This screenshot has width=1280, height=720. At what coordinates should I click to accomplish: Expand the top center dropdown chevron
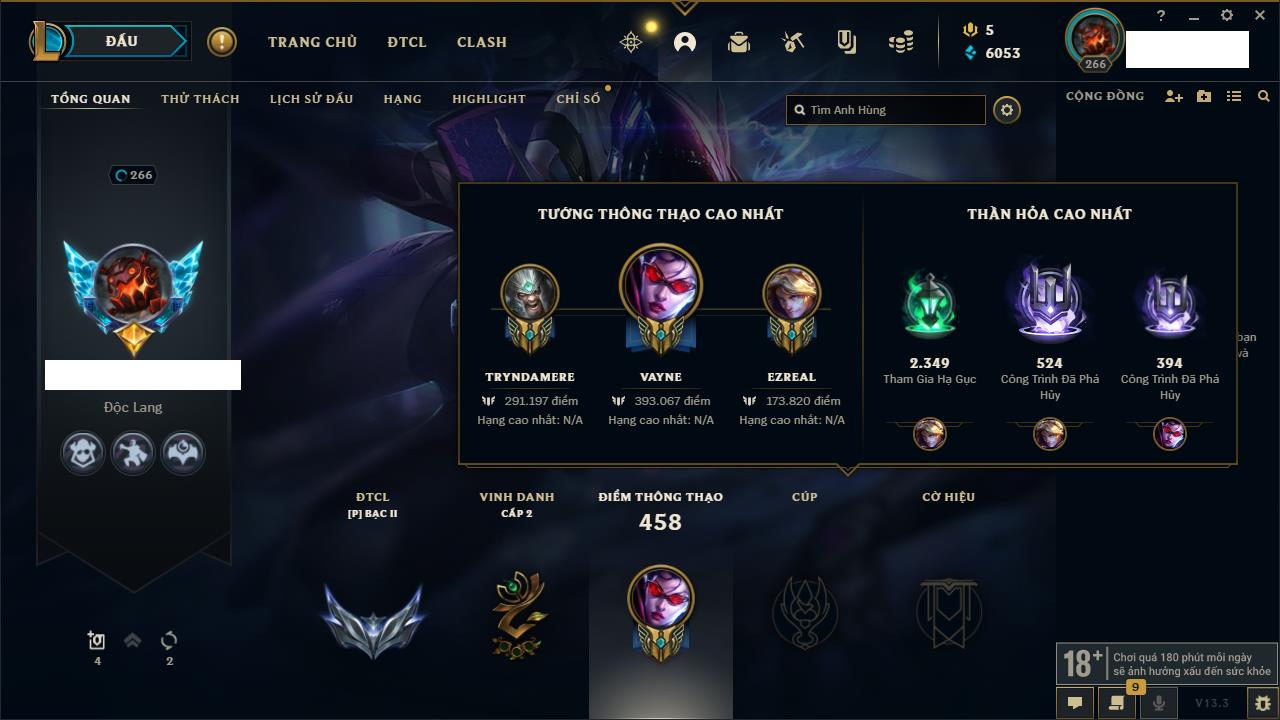[x=685, y=7]
